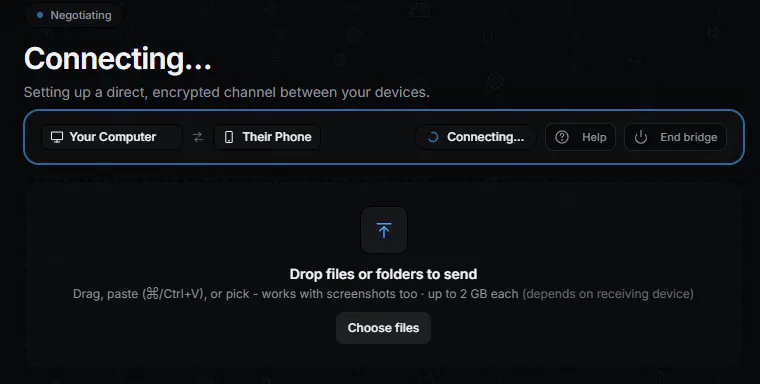Click the question mark Help icon
The width and height of the screenshot is (760, 384).
coord(562,137)
